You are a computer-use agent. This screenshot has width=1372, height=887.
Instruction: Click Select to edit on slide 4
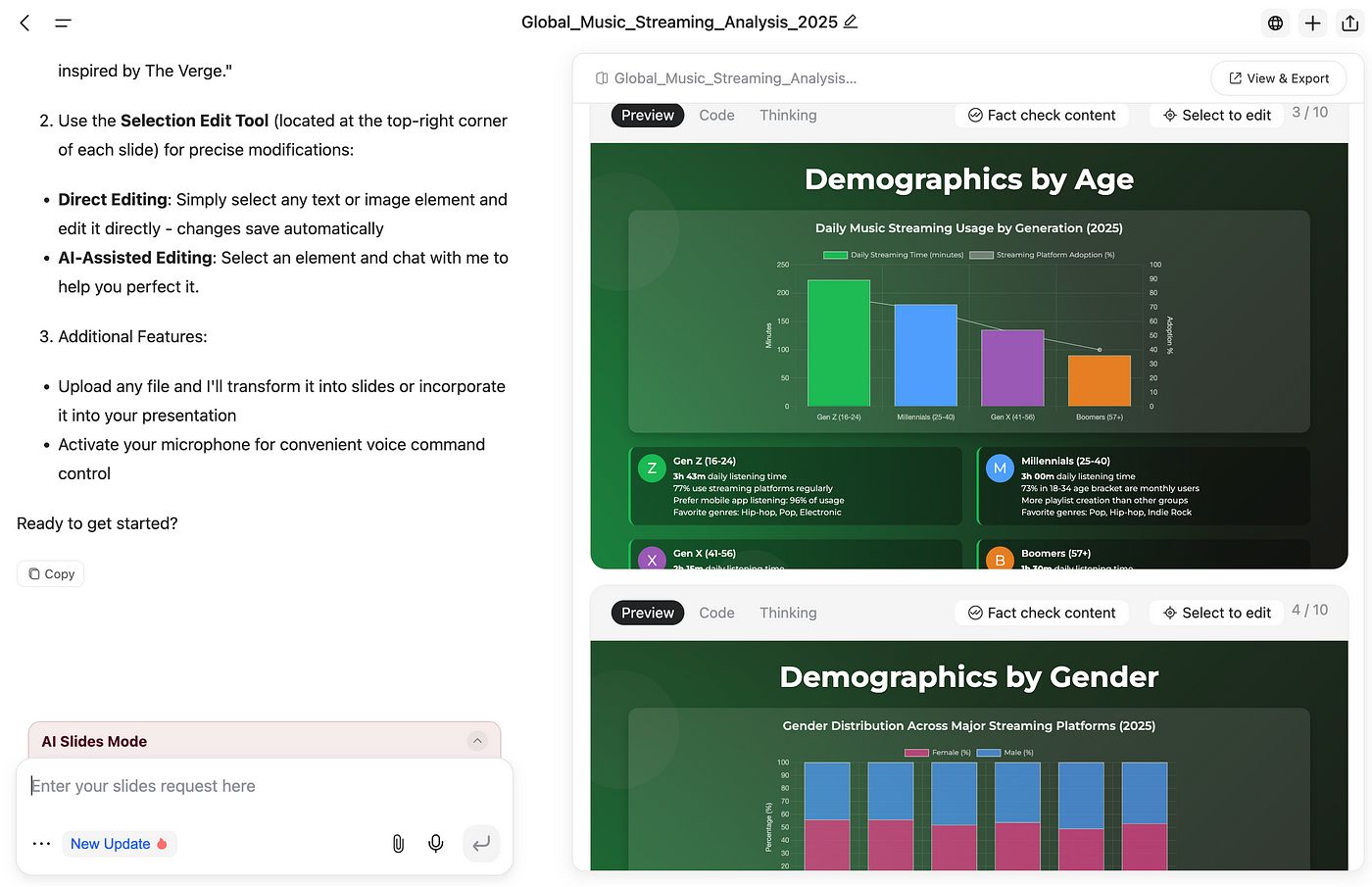[x=1217, y=613]
